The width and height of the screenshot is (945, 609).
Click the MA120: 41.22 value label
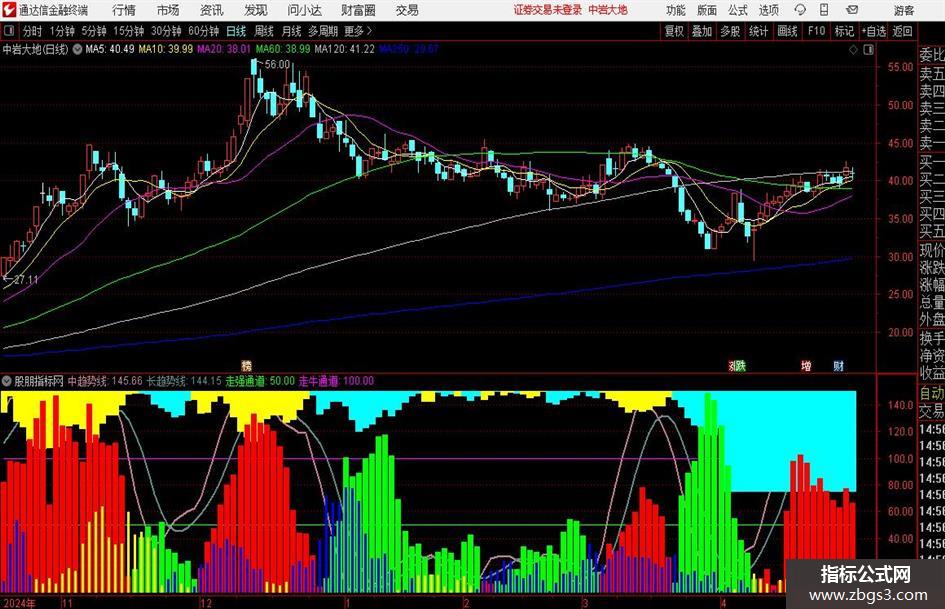tap(344, 49)
